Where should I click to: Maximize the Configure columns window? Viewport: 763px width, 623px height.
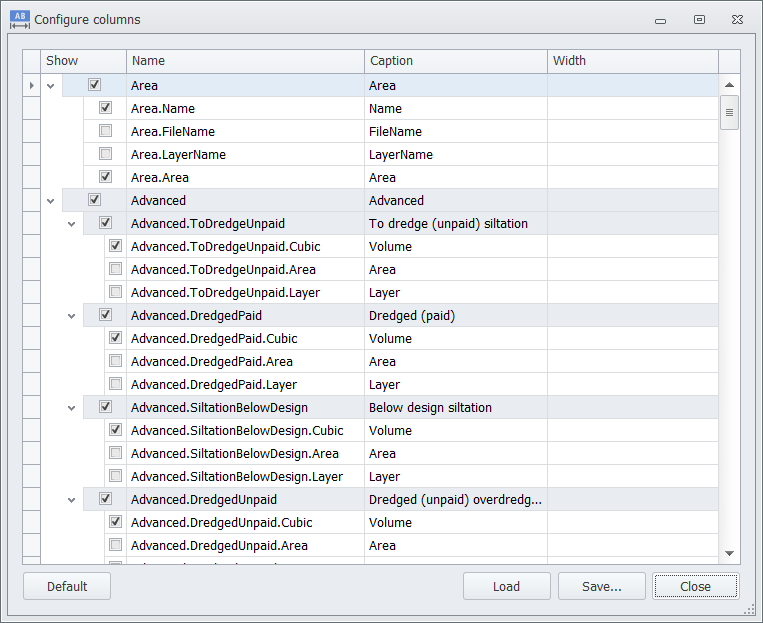coord(699,19)
